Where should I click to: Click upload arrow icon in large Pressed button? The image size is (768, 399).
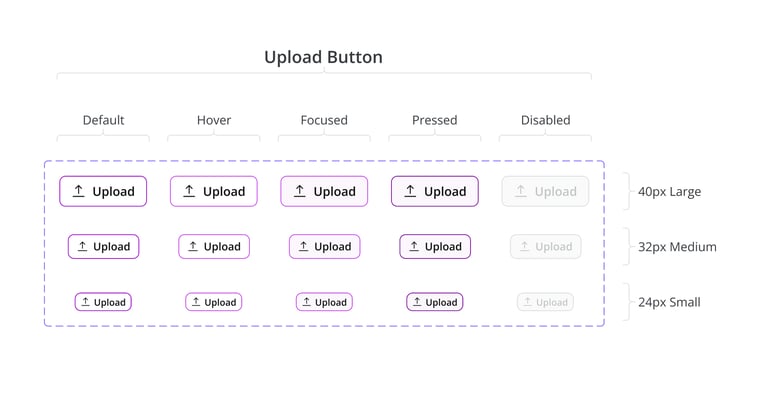pyautogui.click(x=410, y=191)
